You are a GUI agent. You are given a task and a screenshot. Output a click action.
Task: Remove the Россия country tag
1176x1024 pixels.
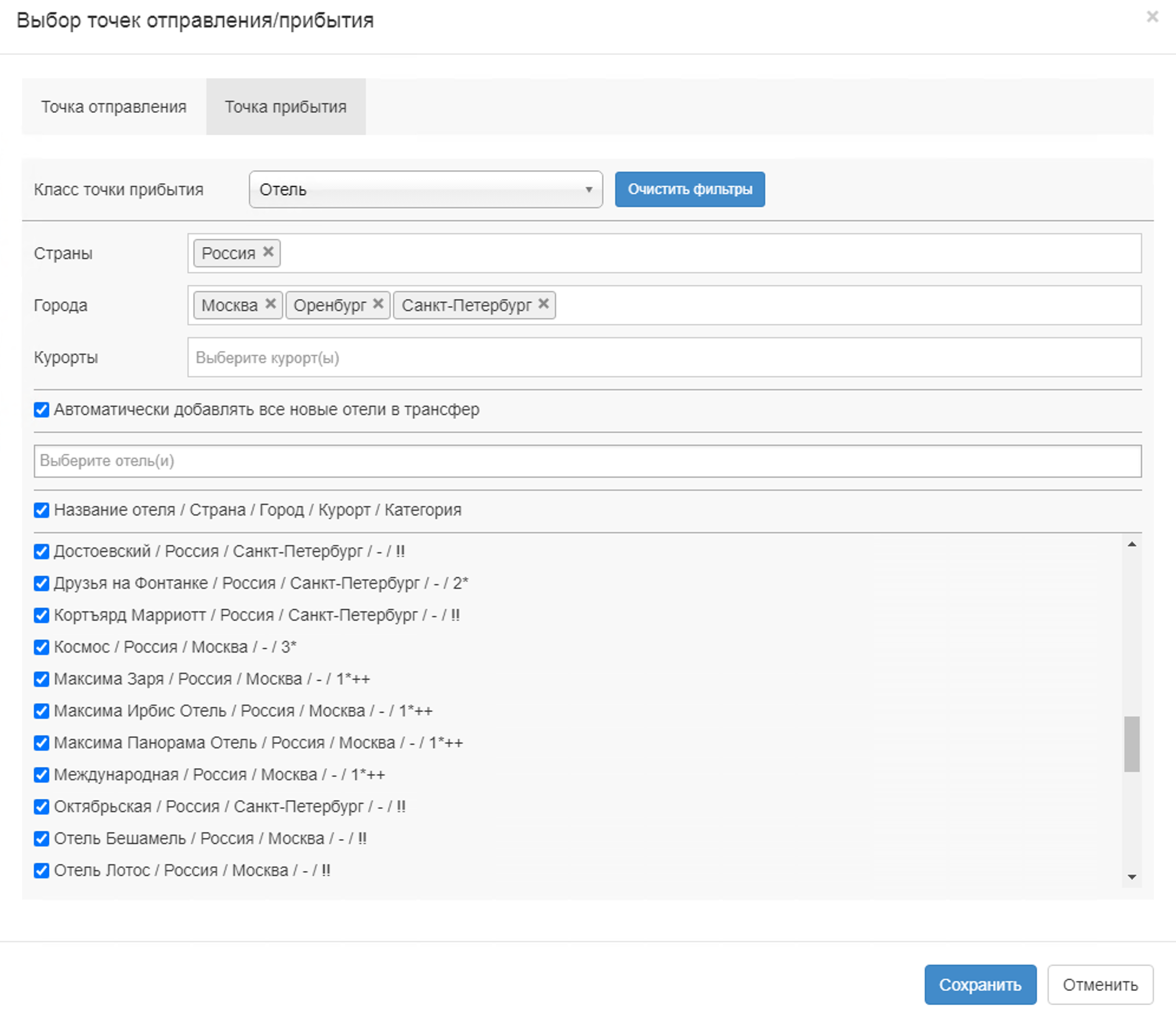pyautogui.click(x=268, y=252)
